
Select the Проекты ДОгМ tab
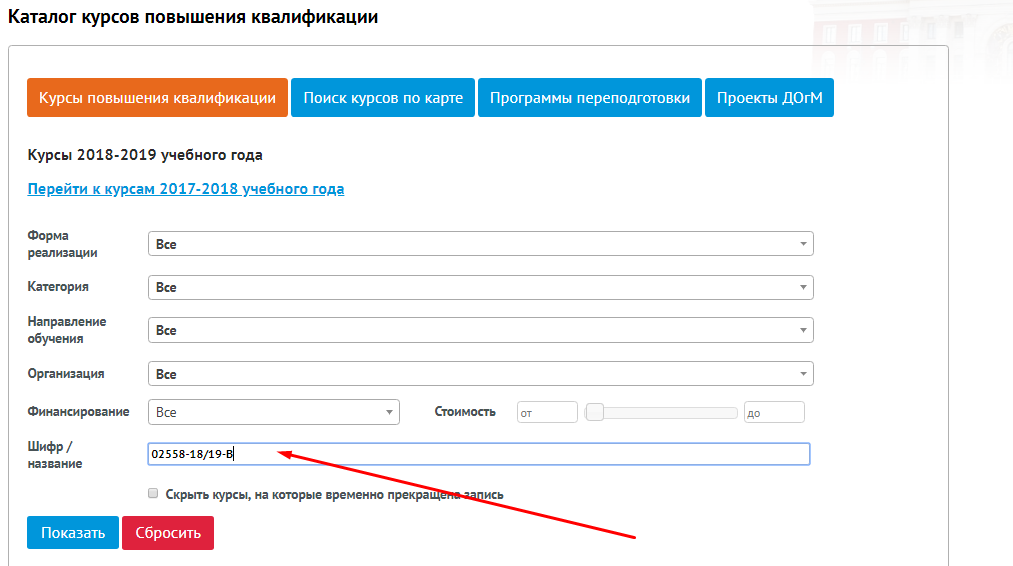click(x=769, y=98)
